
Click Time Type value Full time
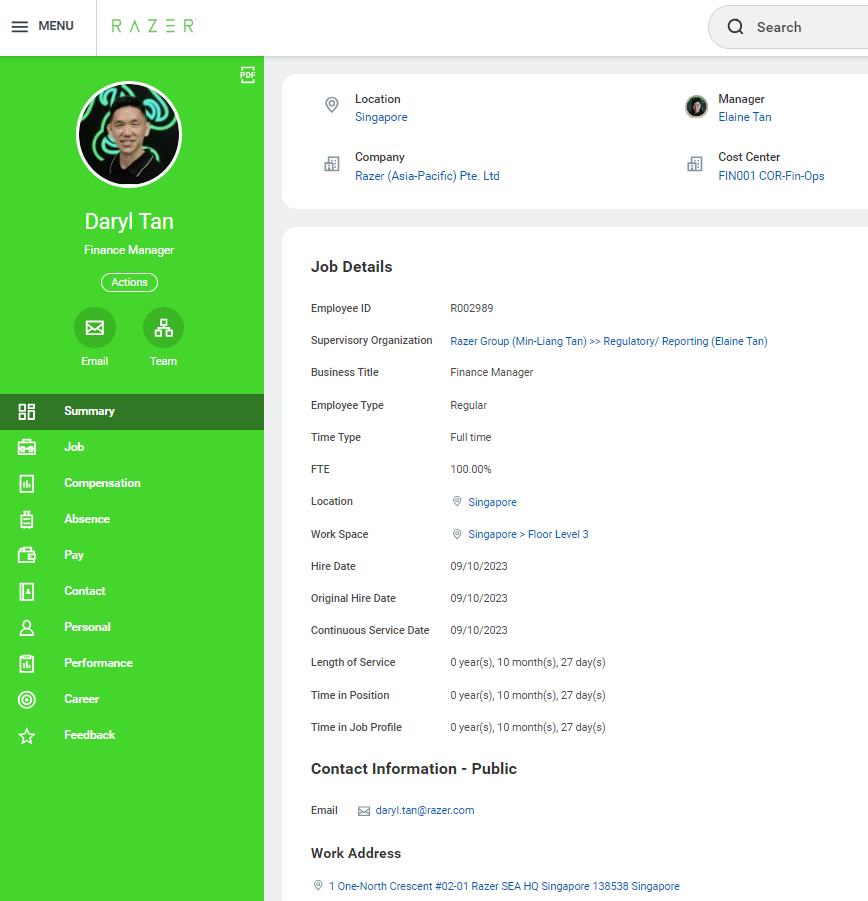pos(470,437)
